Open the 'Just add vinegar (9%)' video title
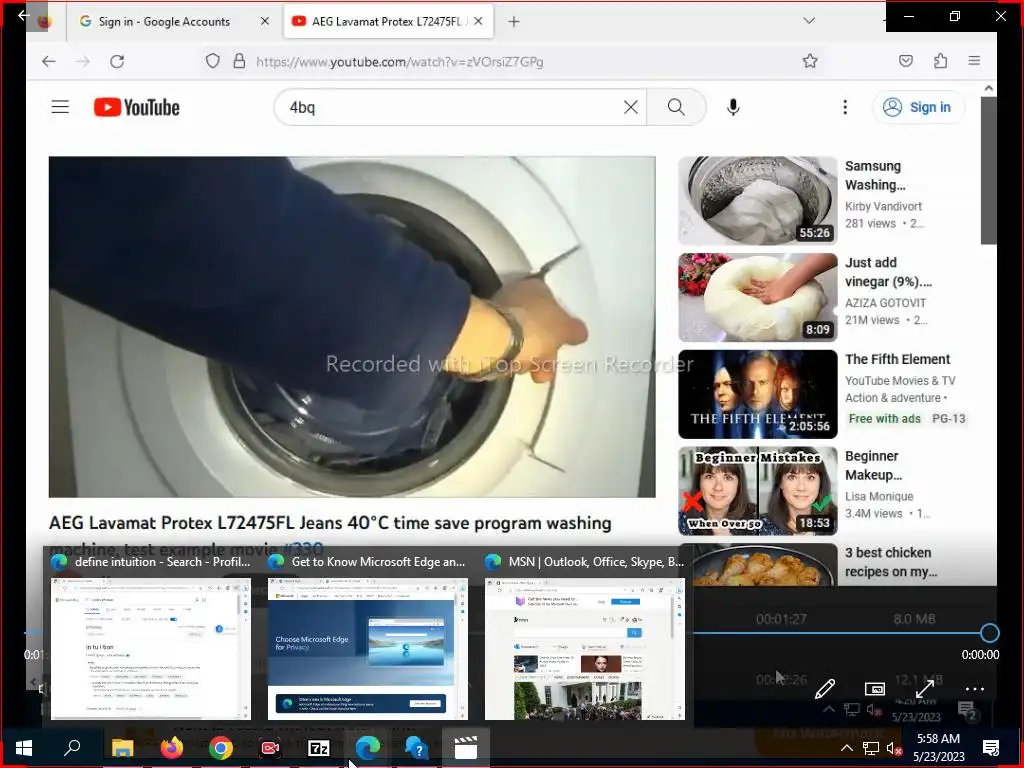The width and height of the screenshot is (1024, 768). [888, 272]
